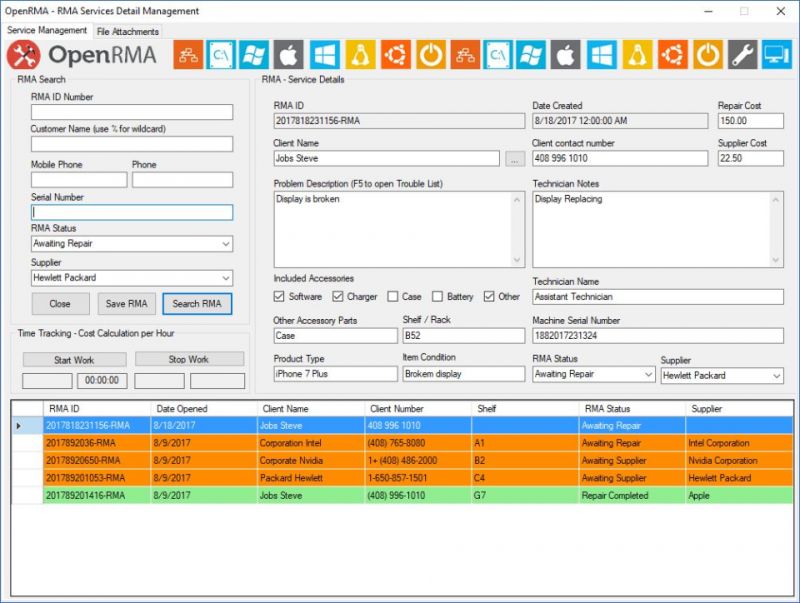This screenshot has width=800, height=603.
Task: Enable the Case accessory checkbox
Action: (x=392, y=296)
